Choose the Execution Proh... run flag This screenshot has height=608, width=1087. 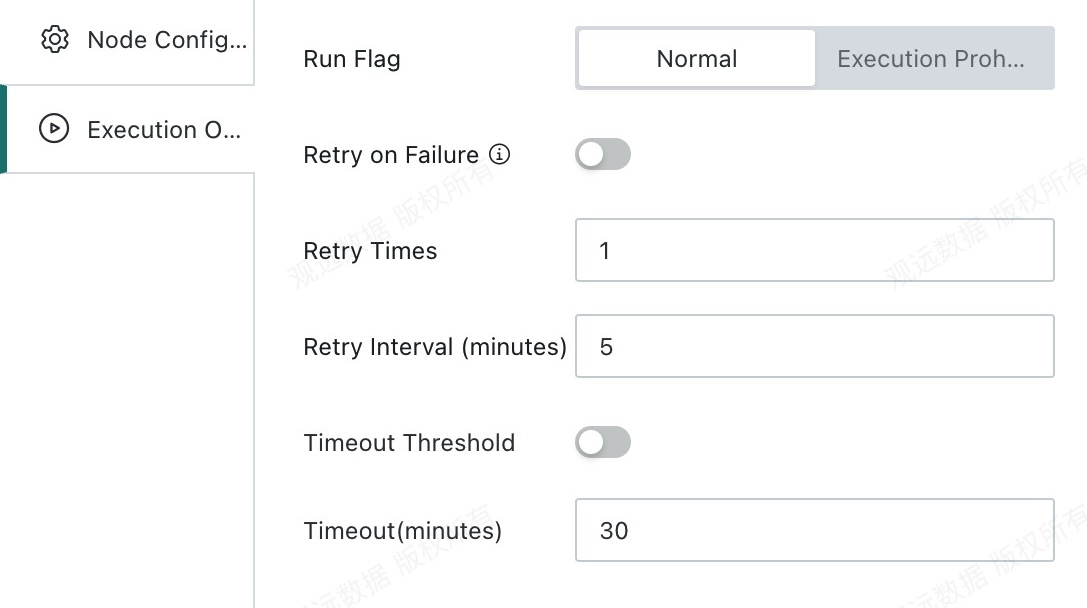click(934, 58)
